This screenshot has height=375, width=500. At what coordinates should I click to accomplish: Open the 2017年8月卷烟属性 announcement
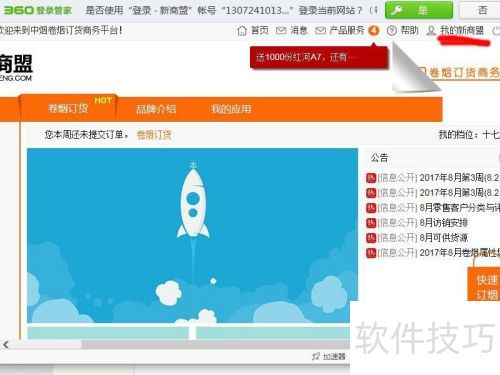[x=459, y=253]
